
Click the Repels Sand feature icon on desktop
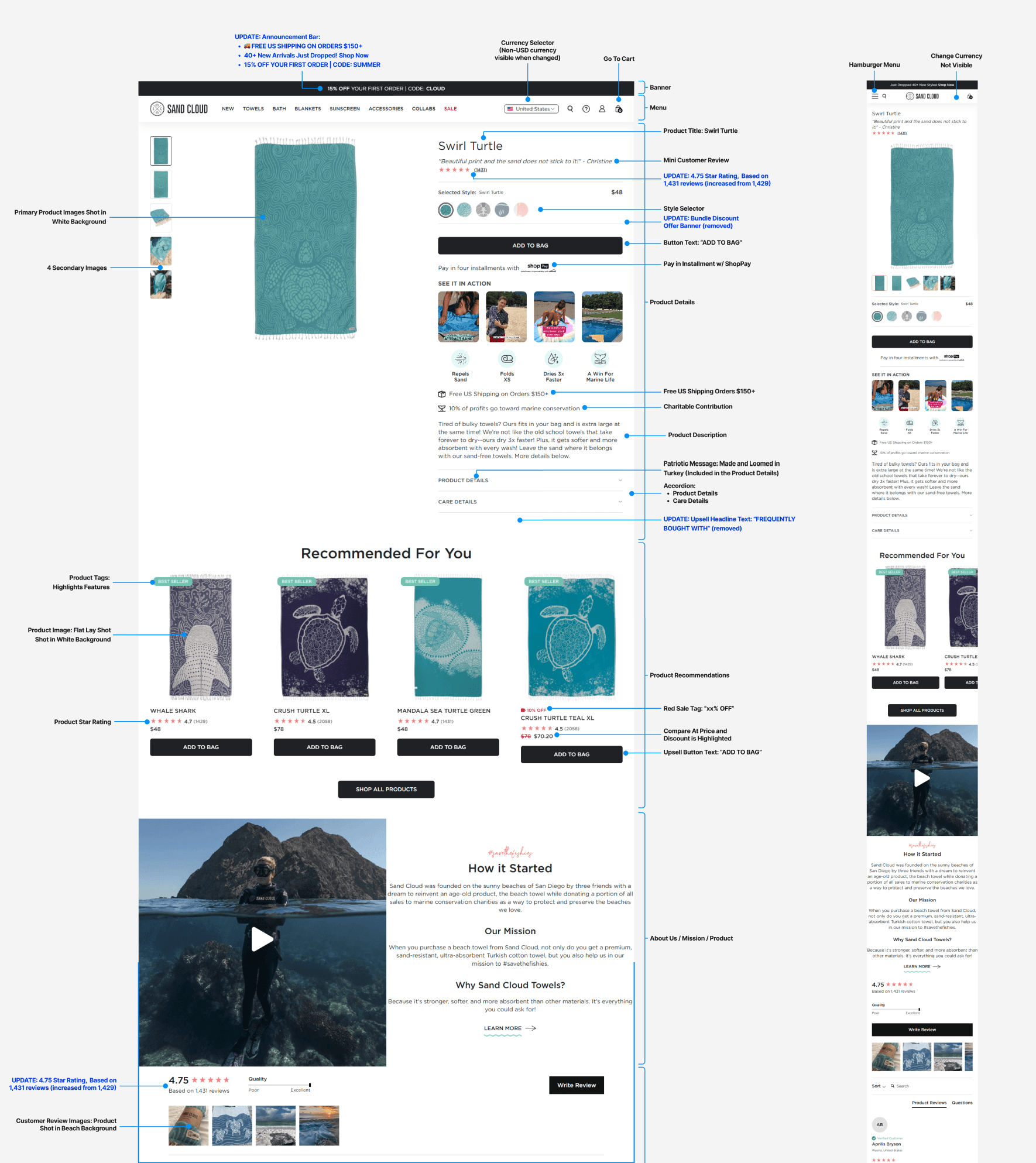click(461, 358)
